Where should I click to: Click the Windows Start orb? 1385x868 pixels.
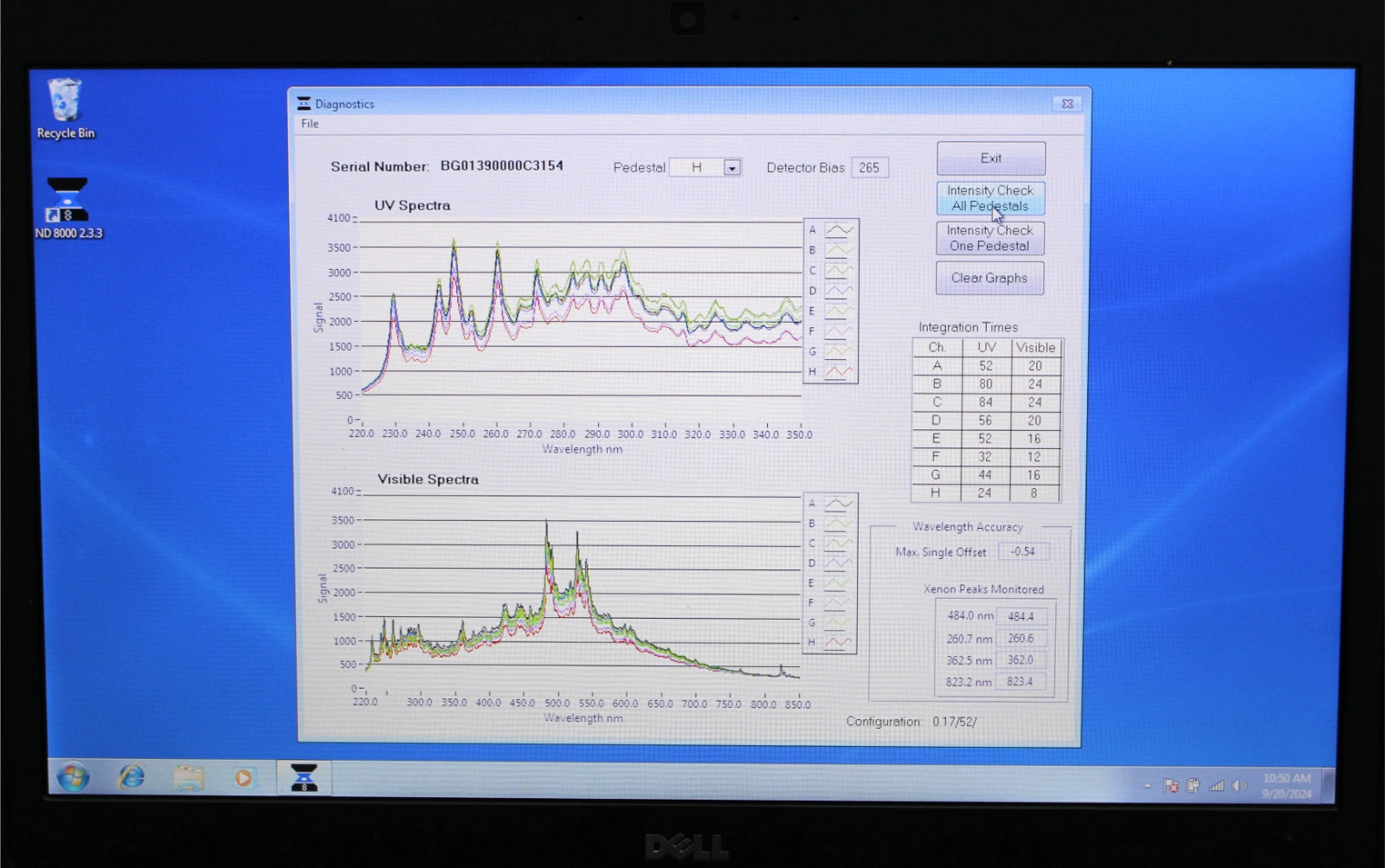[73, 777]
